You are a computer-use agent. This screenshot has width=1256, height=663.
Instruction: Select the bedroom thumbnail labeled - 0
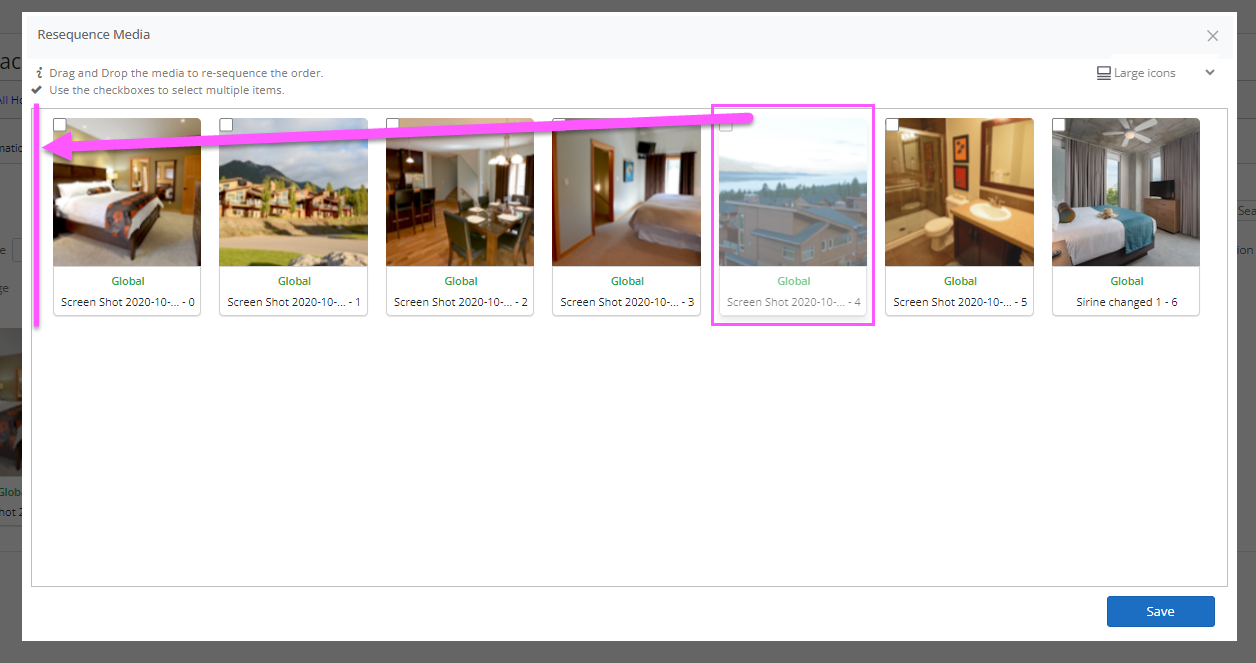(x=127, y=192)
